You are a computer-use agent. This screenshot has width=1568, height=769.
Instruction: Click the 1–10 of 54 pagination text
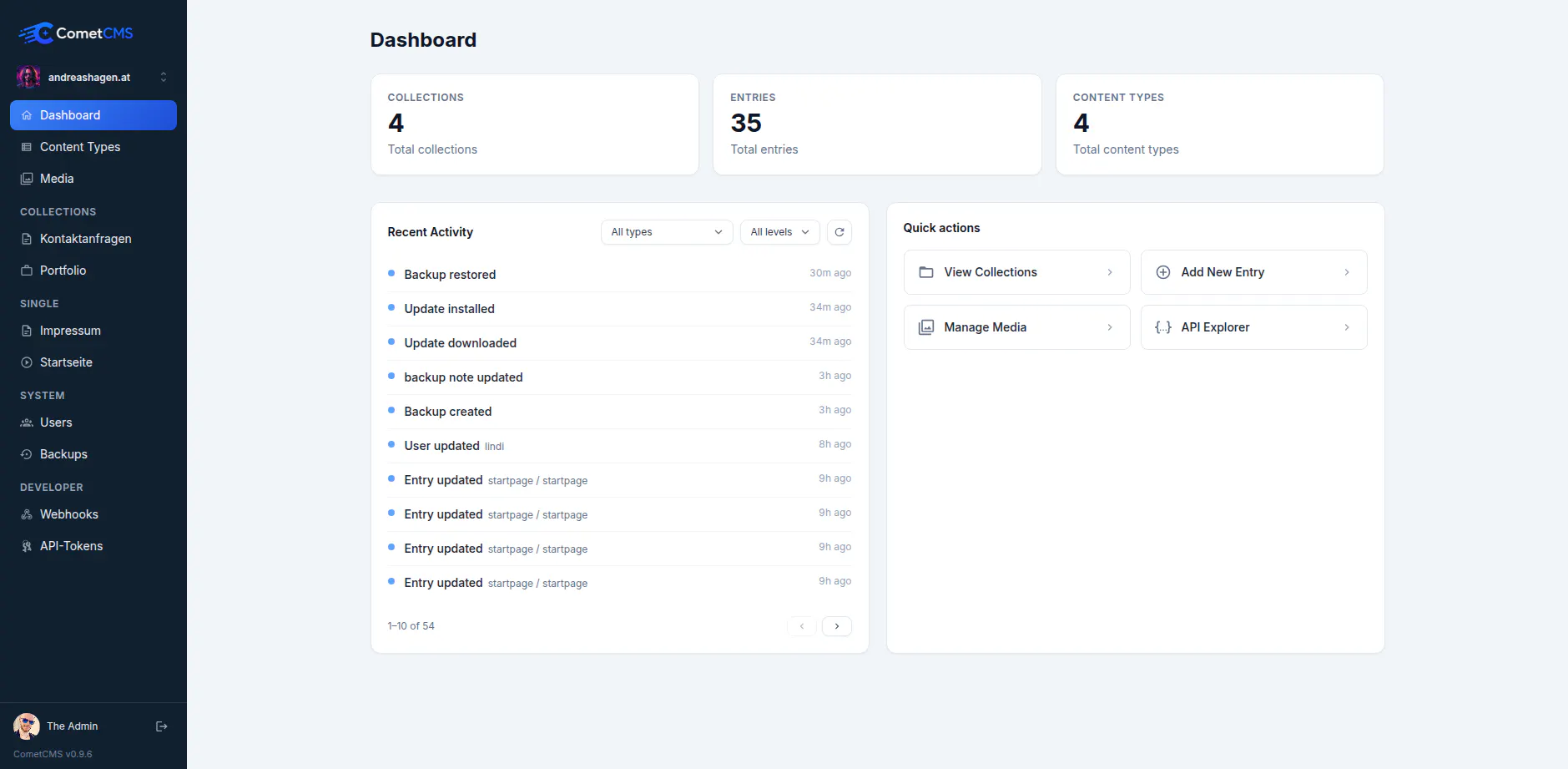(x=411, y=626)
